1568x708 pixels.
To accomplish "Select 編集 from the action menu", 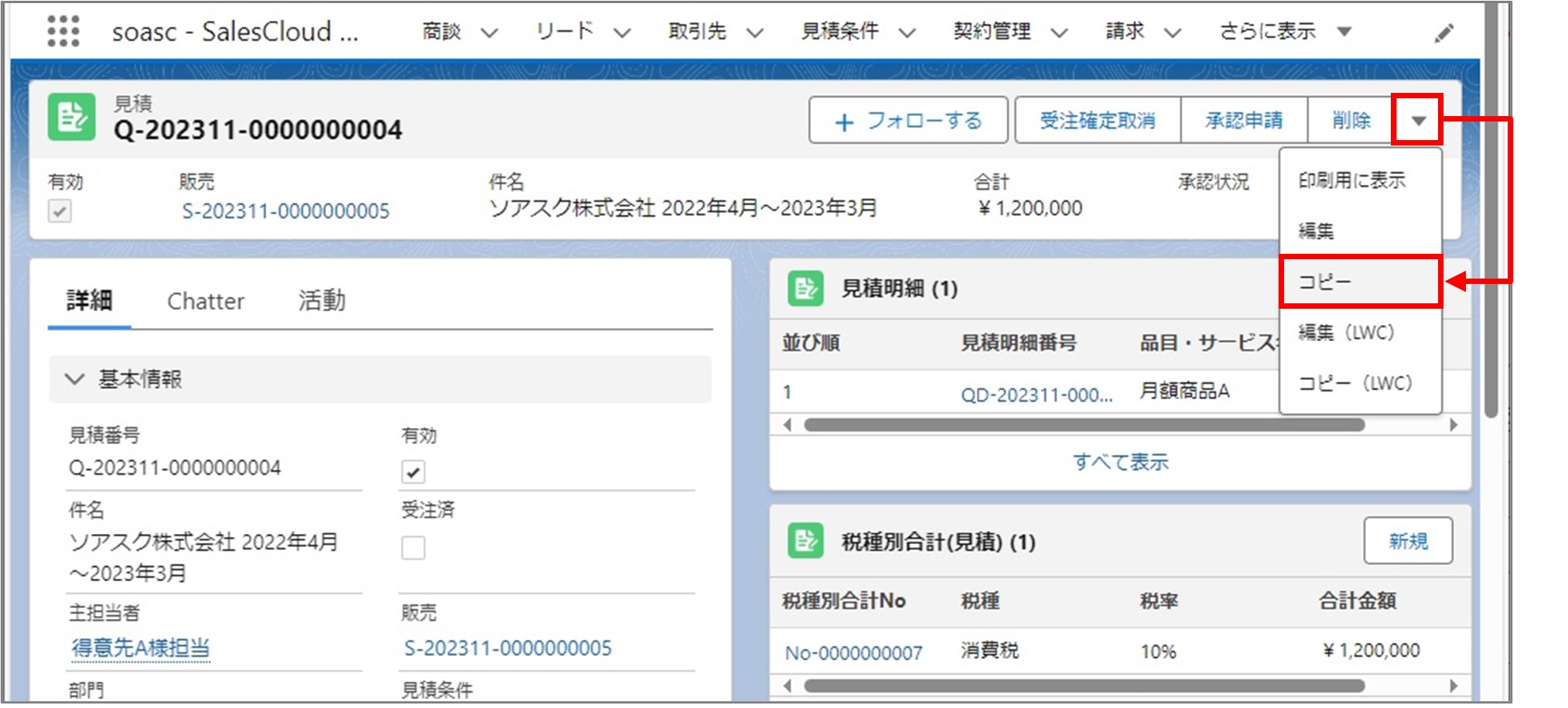I will coord(1360,231).
